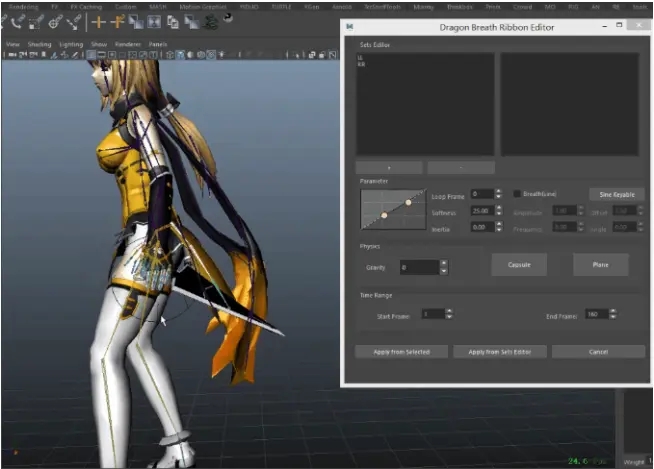This screenshot has width=654, height=469.
Task: Decrease Loop Frame with down arrow
Action: (498, 197)
